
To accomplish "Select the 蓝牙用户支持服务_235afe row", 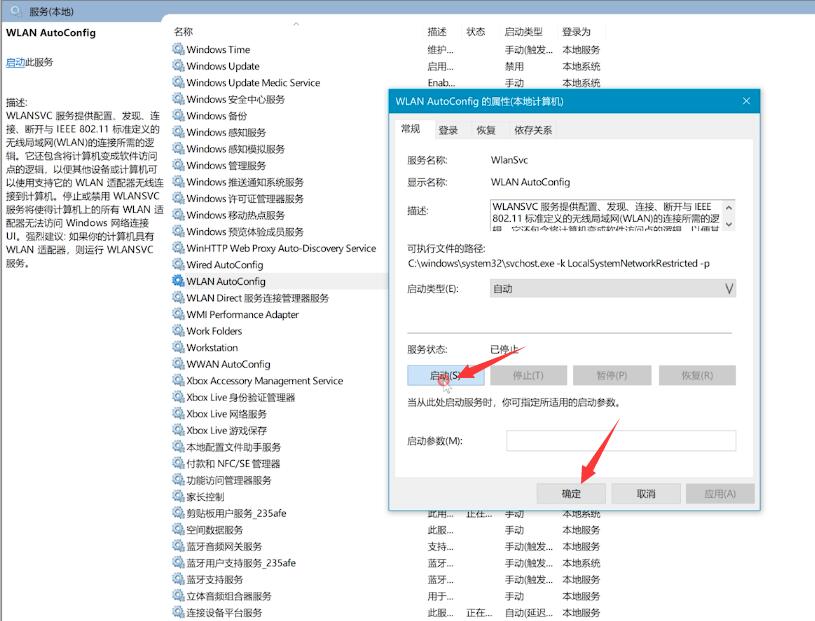I will pyautogui.click(x=387, y=563).
